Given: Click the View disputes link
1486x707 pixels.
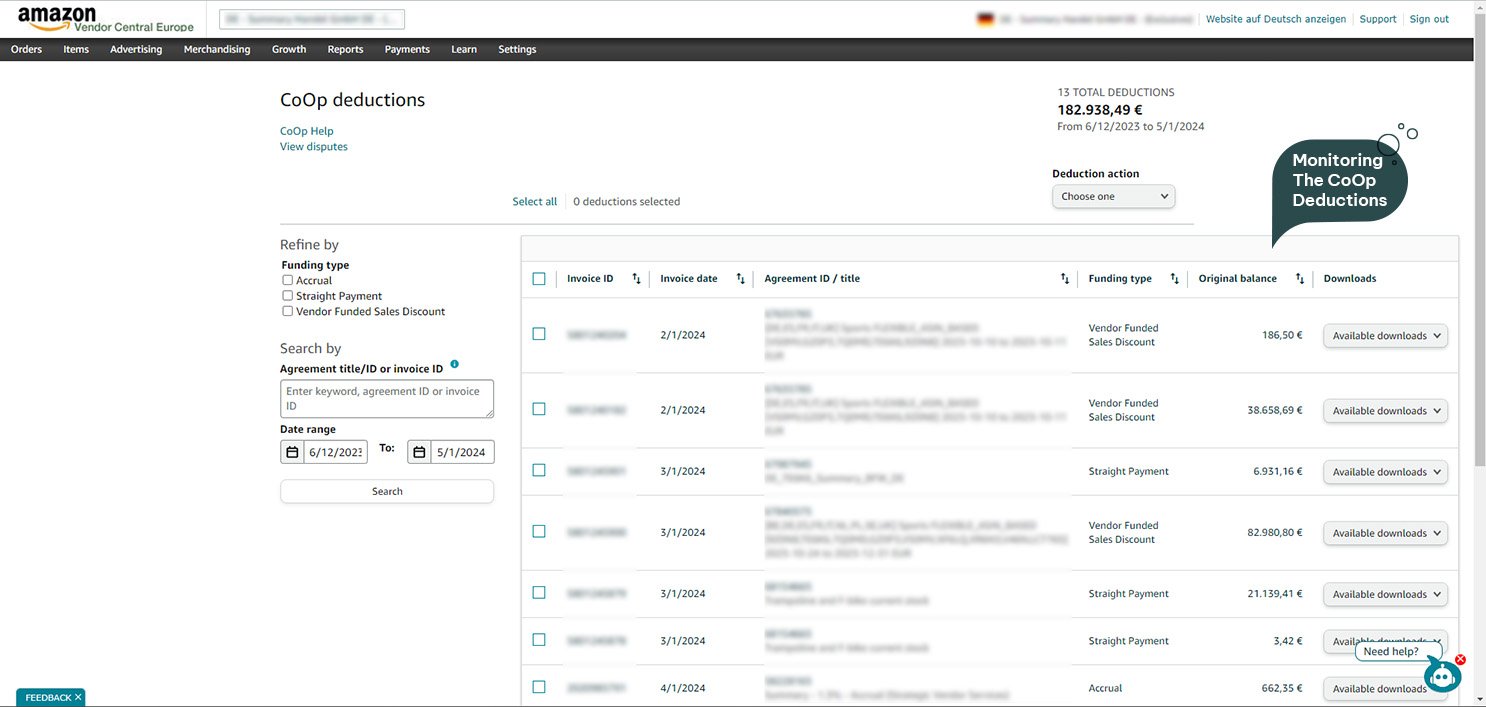Looking at the screenshot, I should pyautogui.click(x=314, y=147).
